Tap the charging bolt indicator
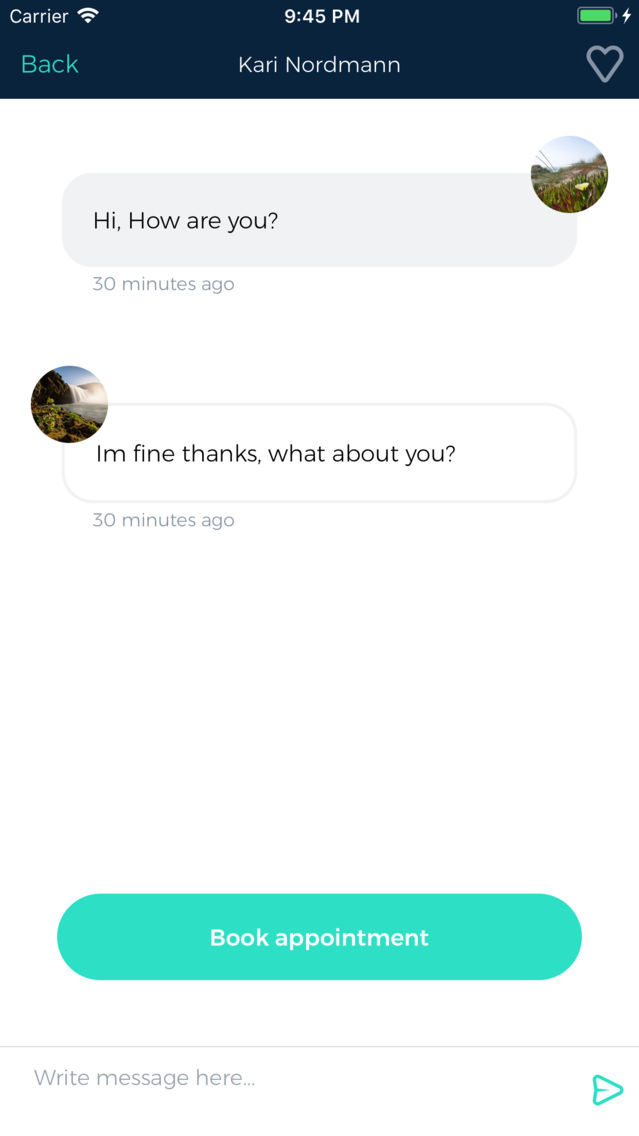Viewport: 639px width, 1136px height. coord(627,15)
